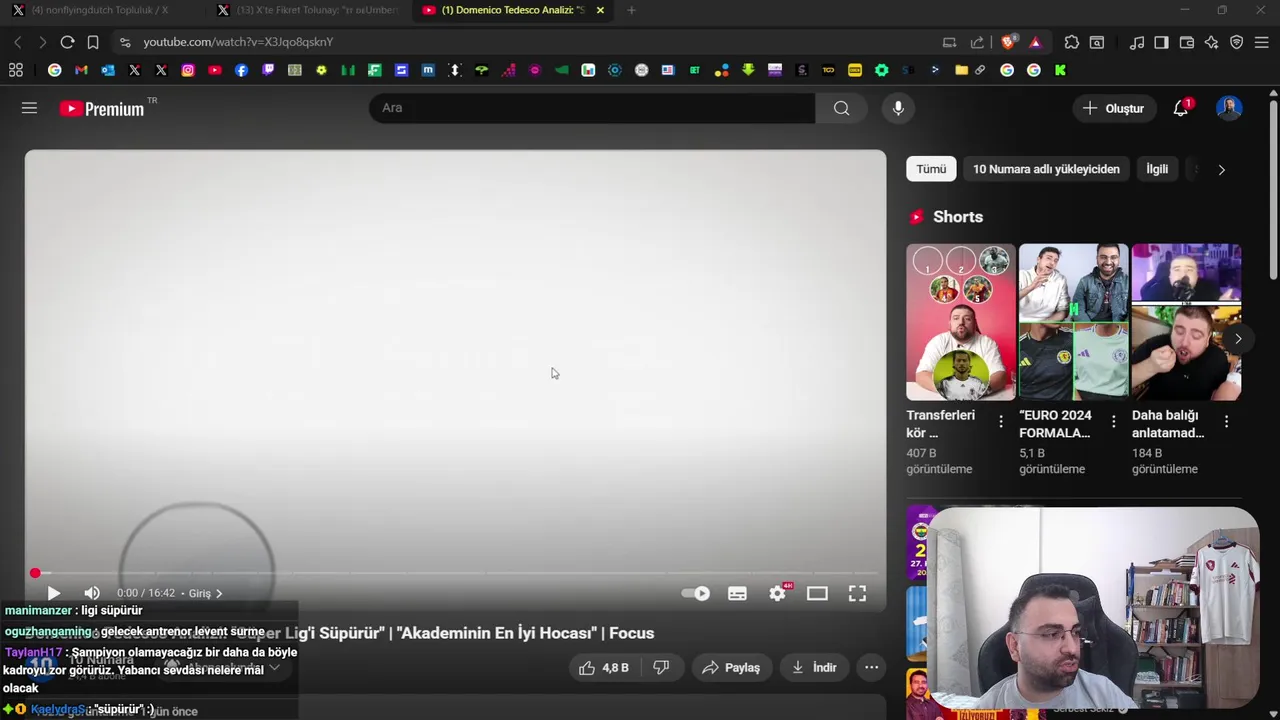
Task: Click the 0:00 / 16:42 time display
Action: [146, 593]
